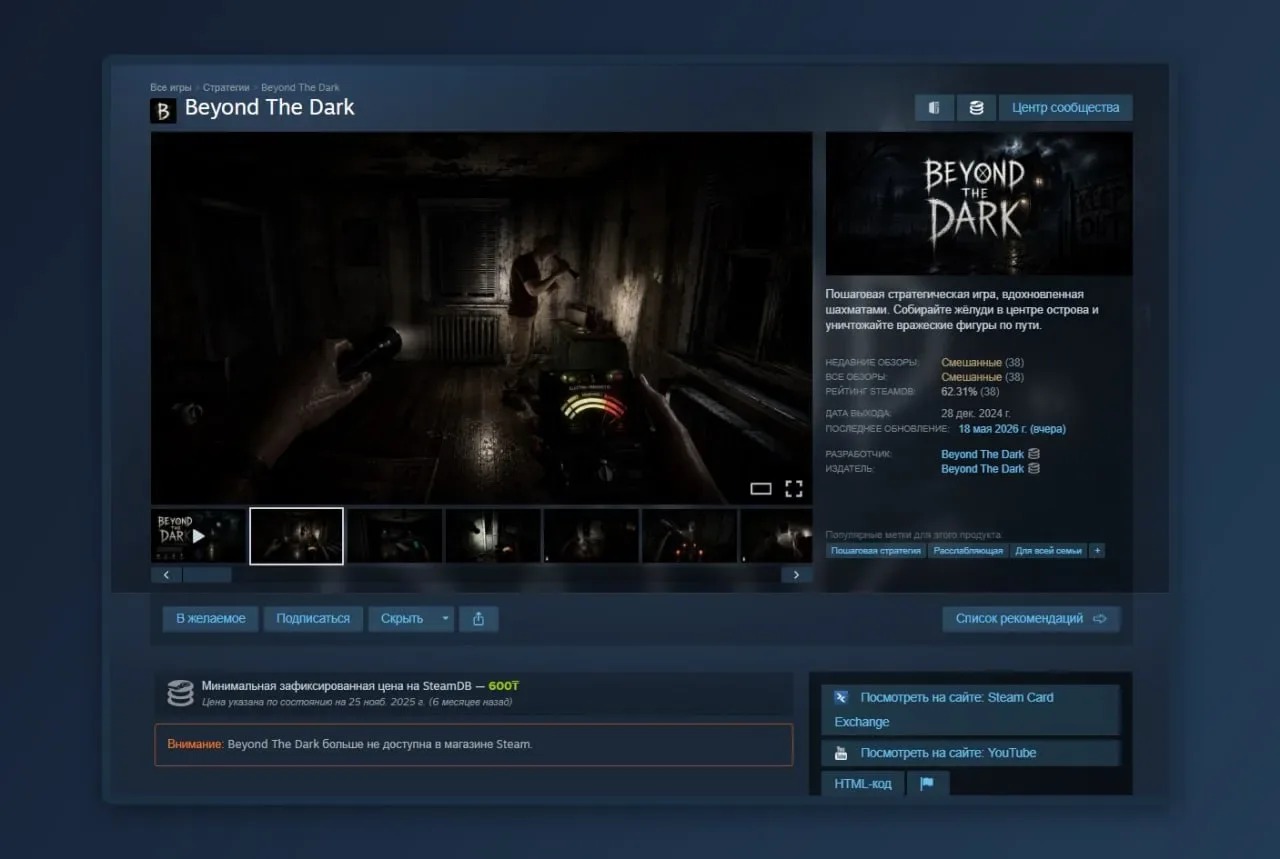Click SteamDB icon next to developer name
The height and width of the screenshot is (859, 1280).
click(x=1034, y=454)
